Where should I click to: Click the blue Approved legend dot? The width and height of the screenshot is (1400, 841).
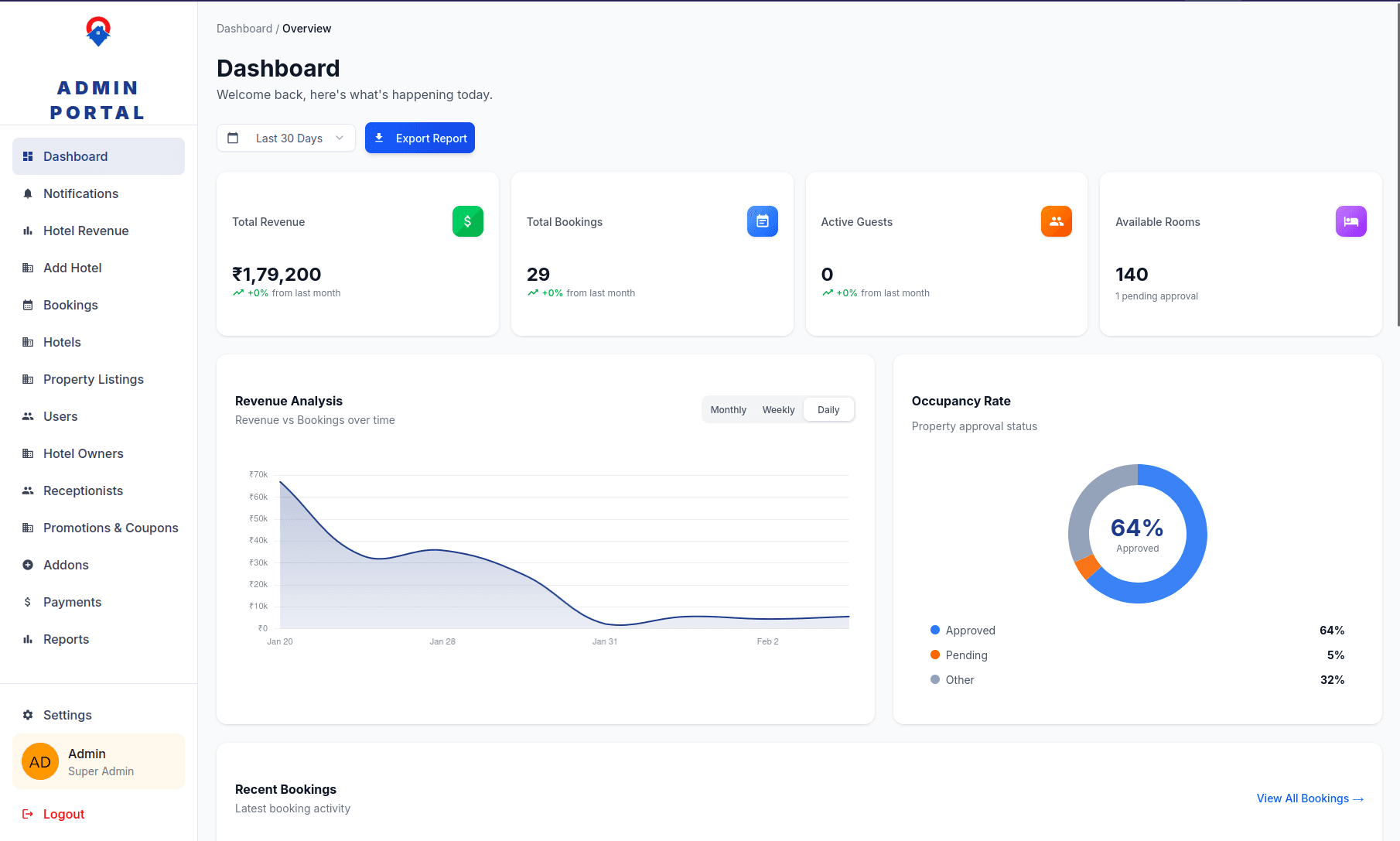click(x=935, y=630)
